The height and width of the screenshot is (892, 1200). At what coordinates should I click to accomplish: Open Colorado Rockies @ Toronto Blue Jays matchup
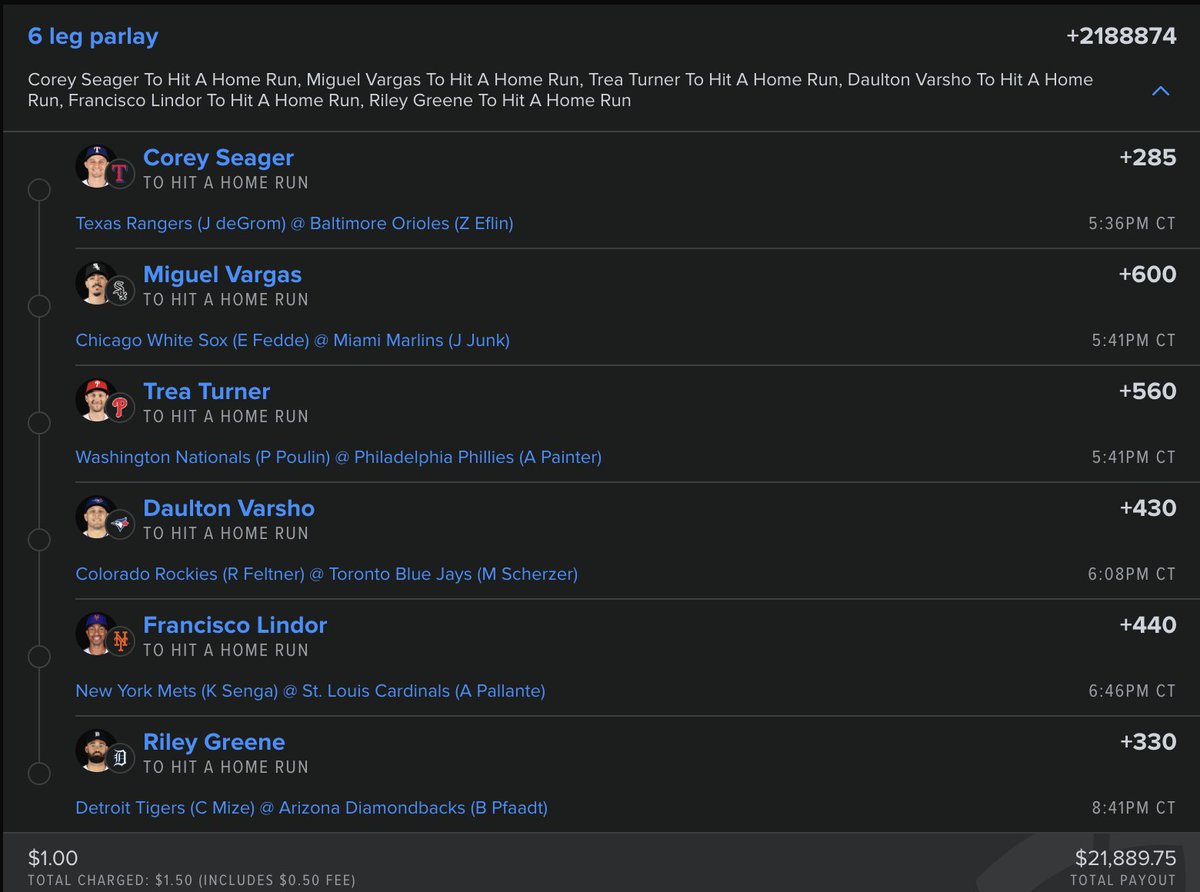click(327, 575)
